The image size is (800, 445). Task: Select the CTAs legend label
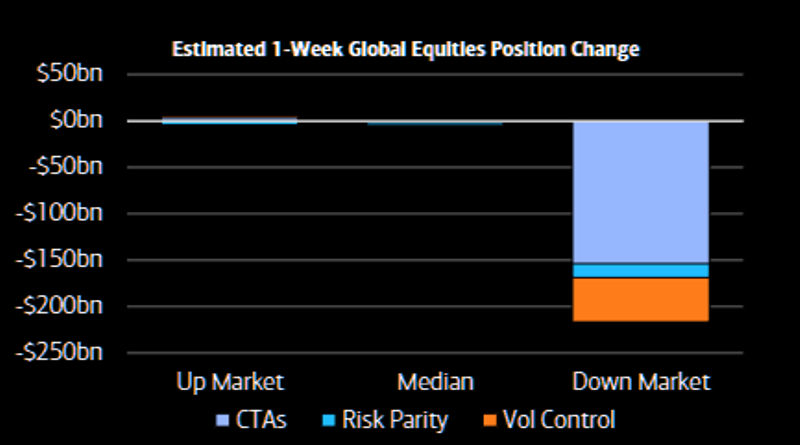pos(260,420)
